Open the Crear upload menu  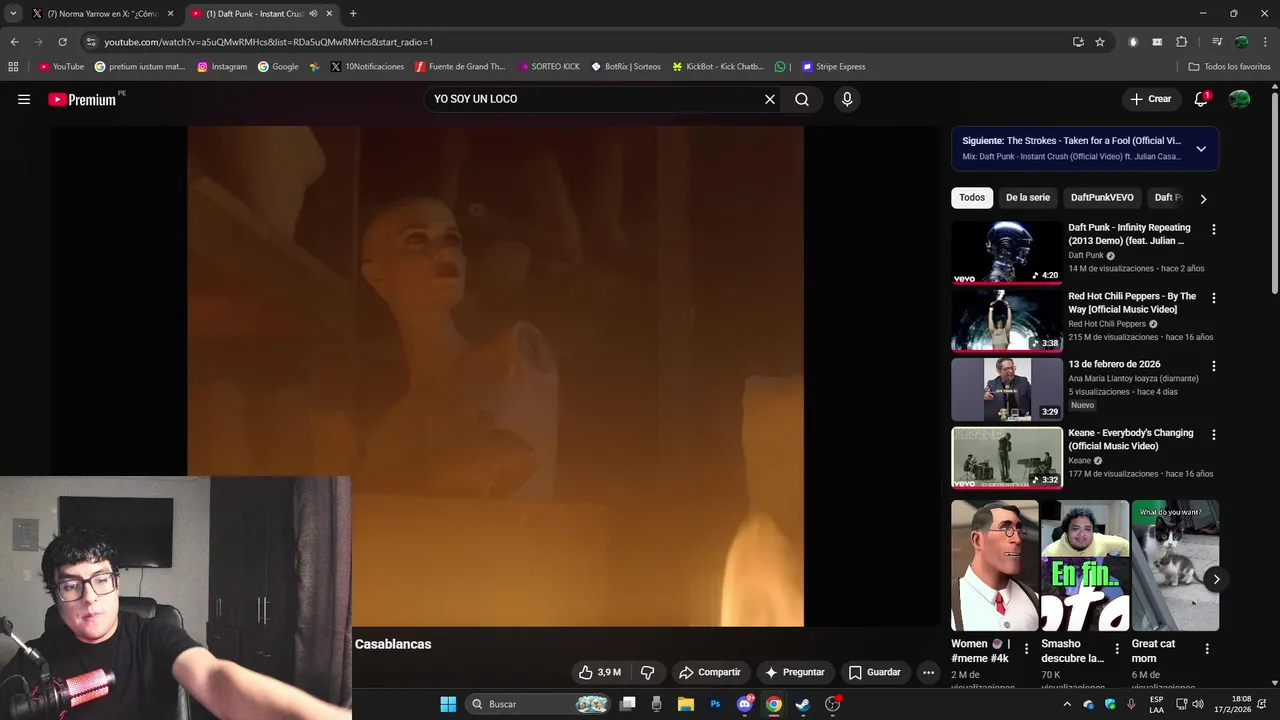coord(1150,99)
